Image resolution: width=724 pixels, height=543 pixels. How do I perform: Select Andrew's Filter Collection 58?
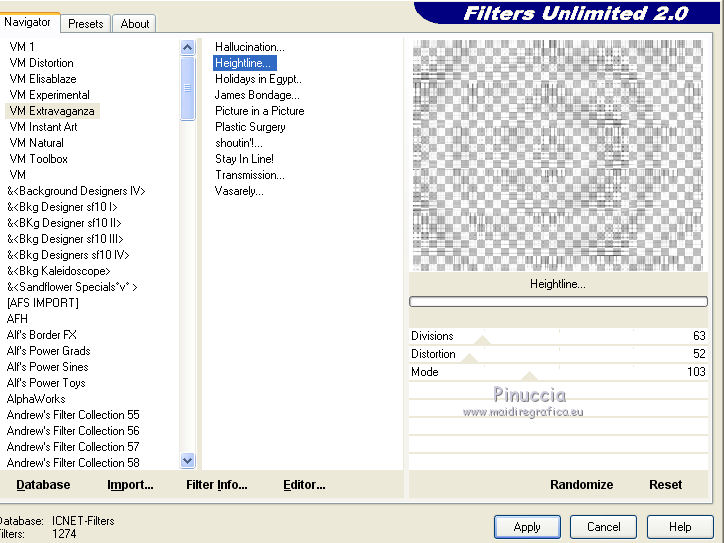coord(73,463)
